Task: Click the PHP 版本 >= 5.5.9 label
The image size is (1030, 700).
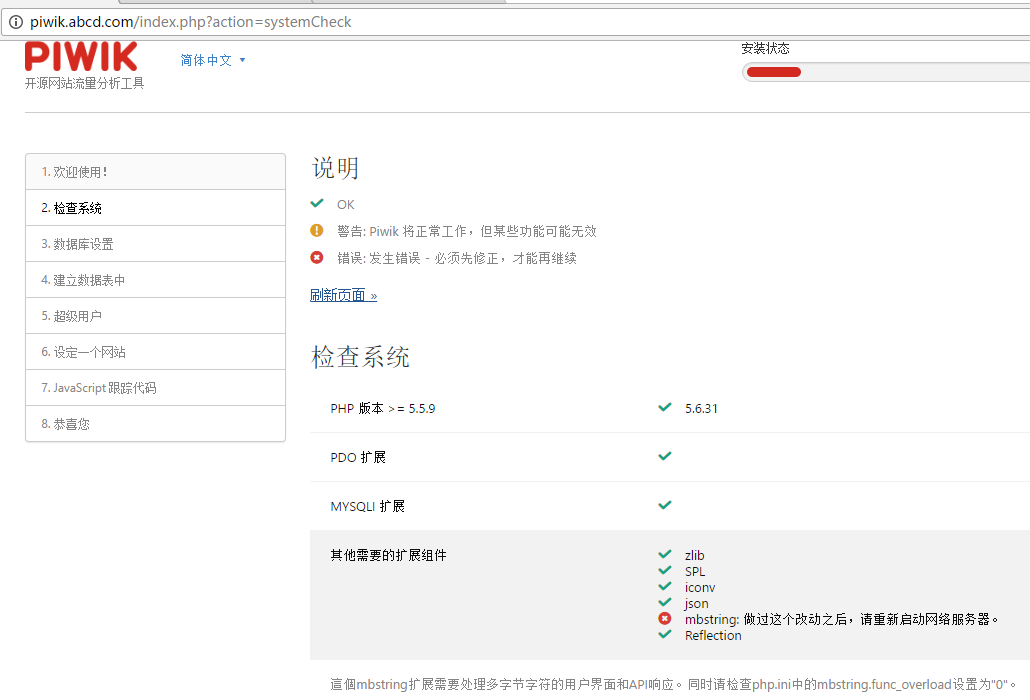Action: click(x=383, y=408)
